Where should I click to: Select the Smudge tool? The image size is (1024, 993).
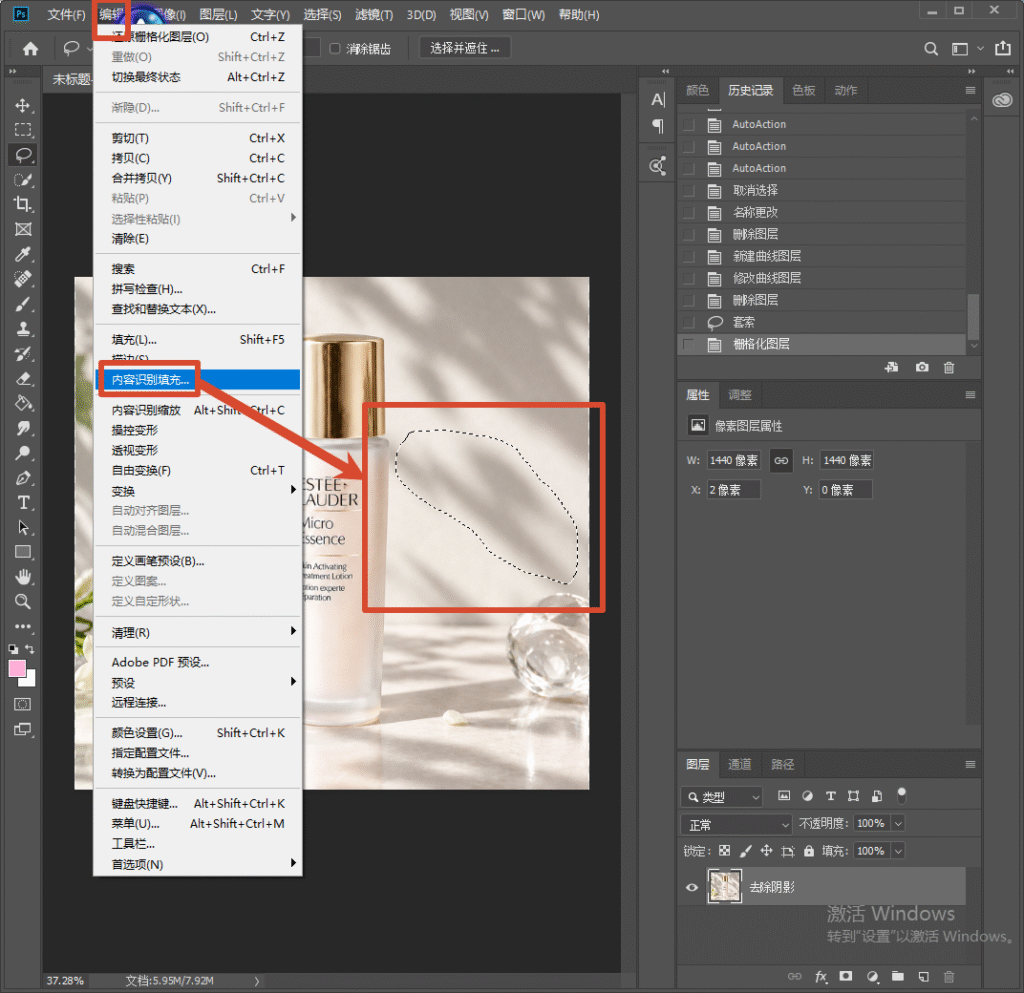coord(23,428)
